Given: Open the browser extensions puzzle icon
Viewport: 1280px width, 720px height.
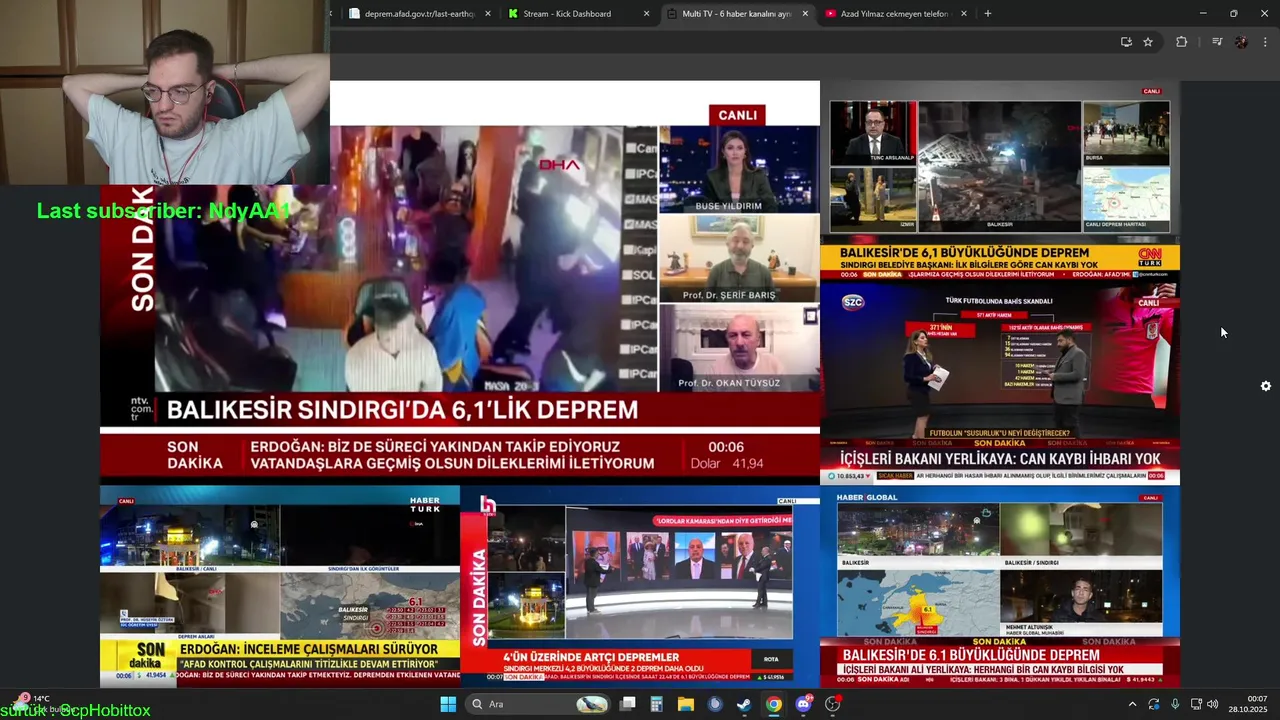Looking at the screenshot, I should 1182,42.
